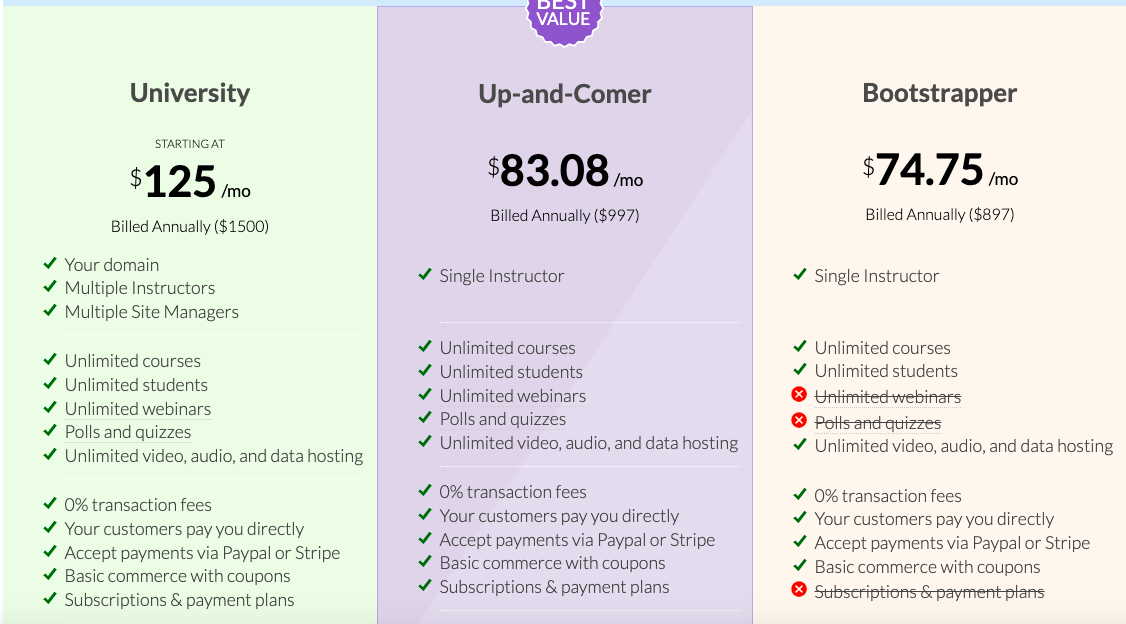The width and height of the screenshot is (1126, 624).
Task: Click checkmark beside University Unlimited courses
Action: click(50, 359)
